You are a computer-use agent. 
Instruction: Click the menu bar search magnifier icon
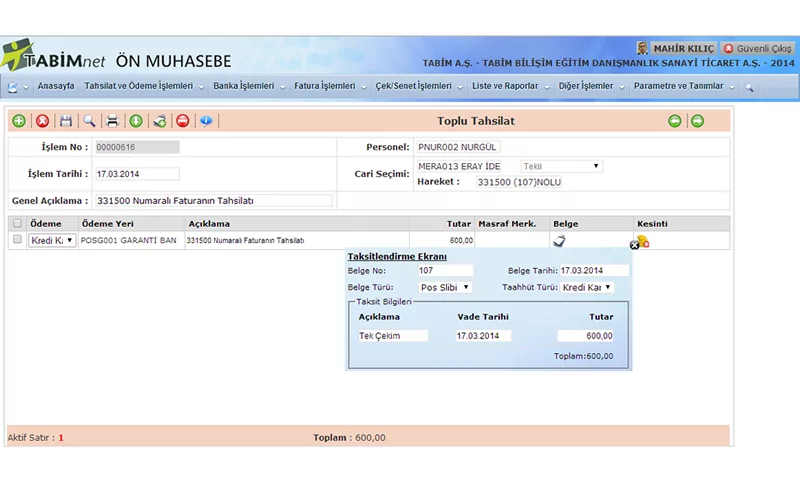749,87
